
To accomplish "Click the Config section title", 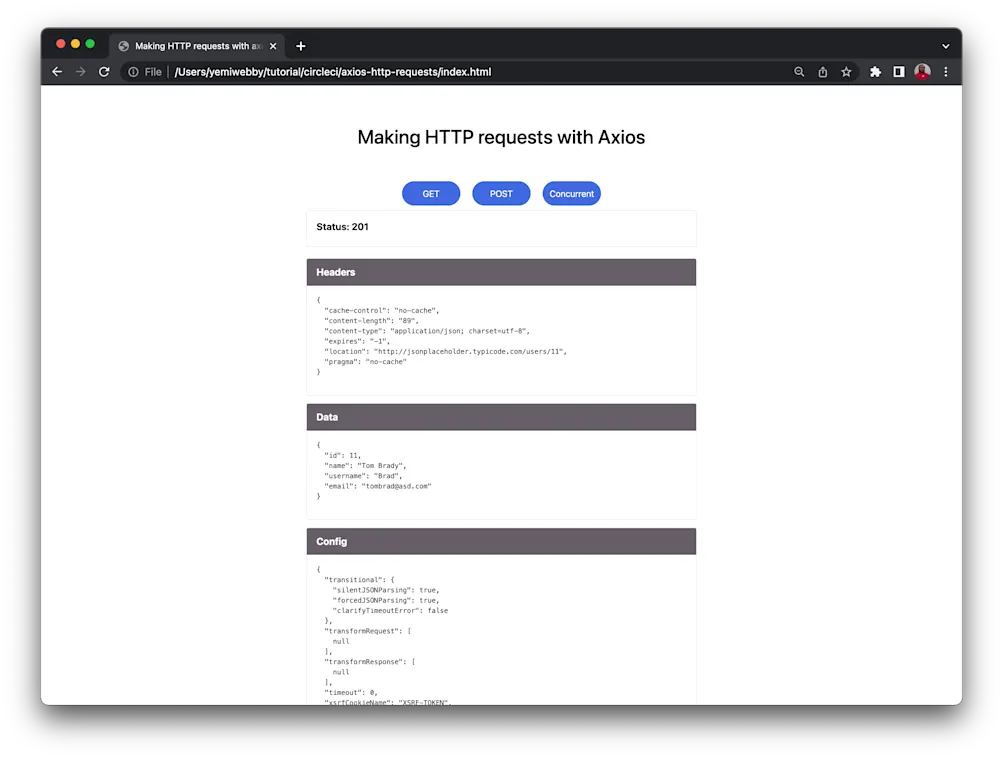I will [x=331, y=542].
